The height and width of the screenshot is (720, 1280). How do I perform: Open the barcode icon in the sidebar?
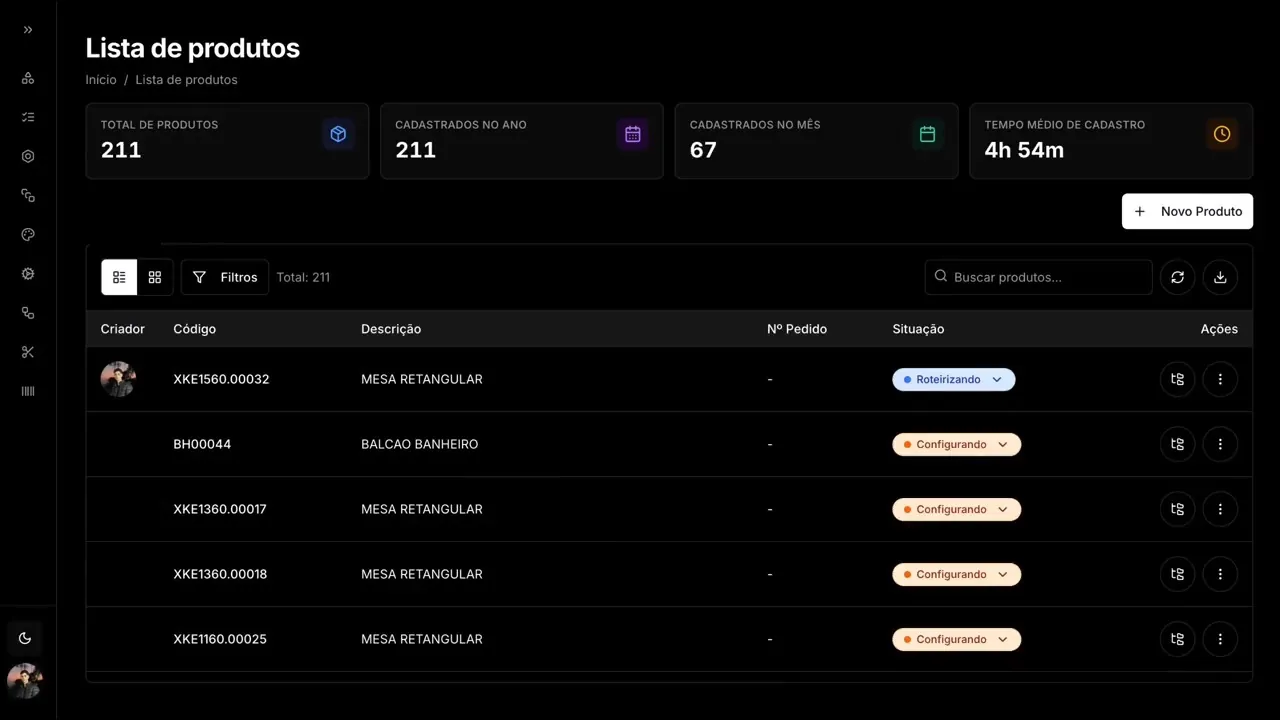tap(28, 391)
